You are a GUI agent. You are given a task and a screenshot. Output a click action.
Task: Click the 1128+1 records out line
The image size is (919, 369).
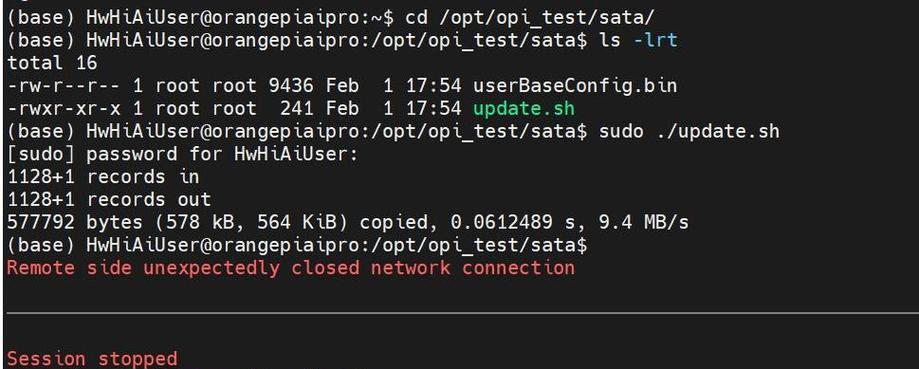pyautogui.click(x=109, y=200)
